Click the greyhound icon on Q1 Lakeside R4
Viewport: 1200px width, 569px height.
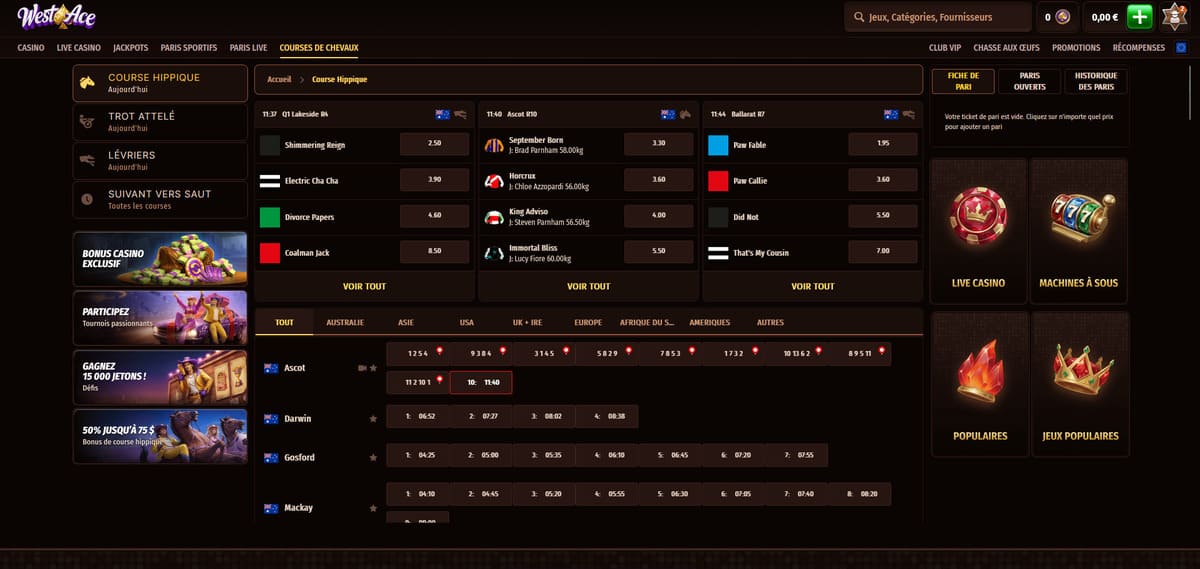460,114
